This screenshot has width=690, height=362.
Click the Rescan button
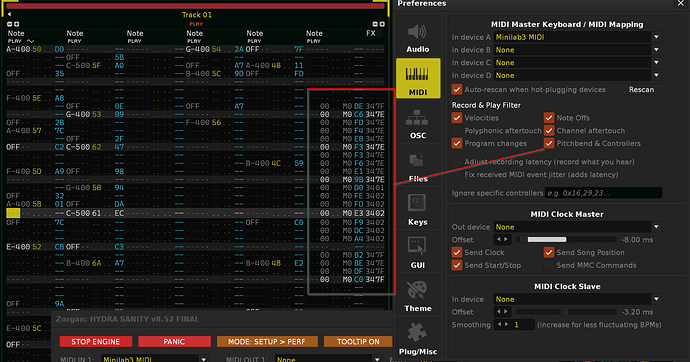(x=641, y=90)
